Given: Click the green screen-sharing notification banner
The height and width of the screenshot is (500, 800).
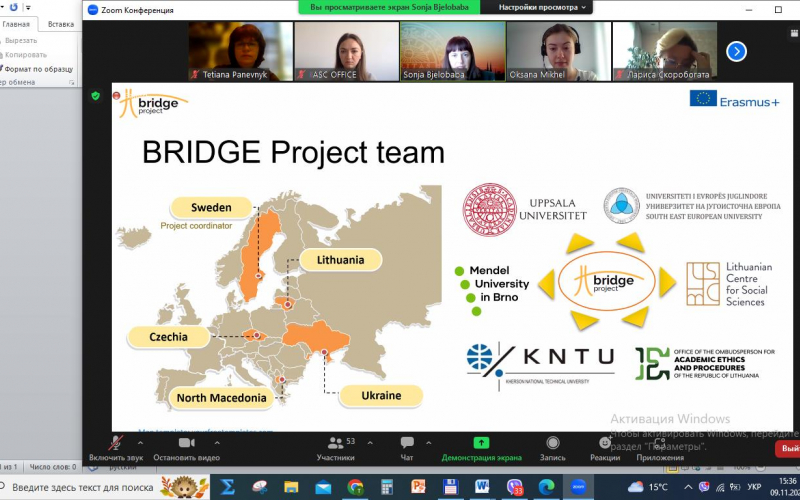Looking at the screenshot, I should pyautogui.click(x=390, y=7).
